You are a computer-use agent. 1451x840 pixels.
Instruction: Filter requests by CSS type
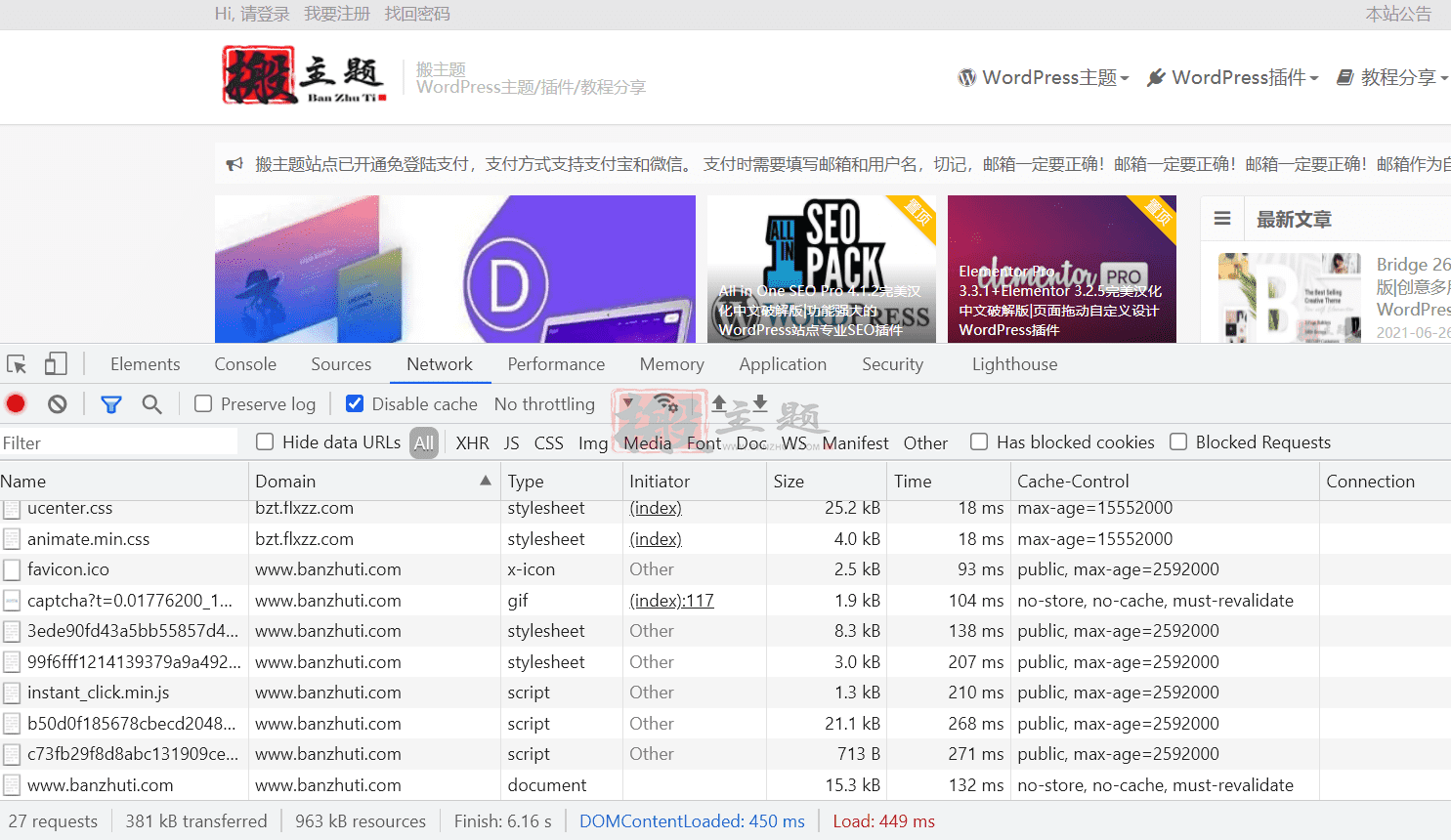[x=549, y=442]
